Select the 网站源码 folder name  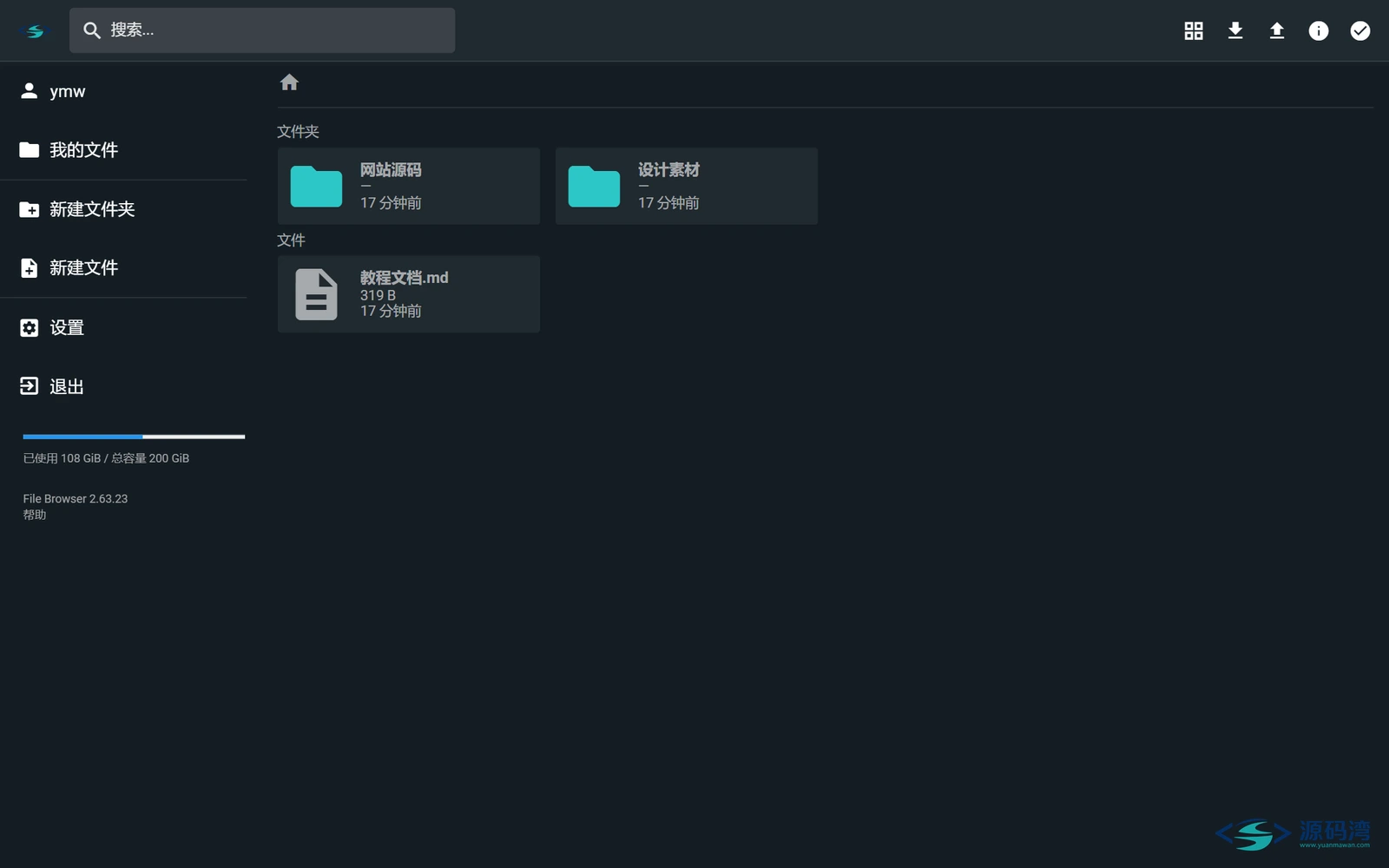coord(391,170)
